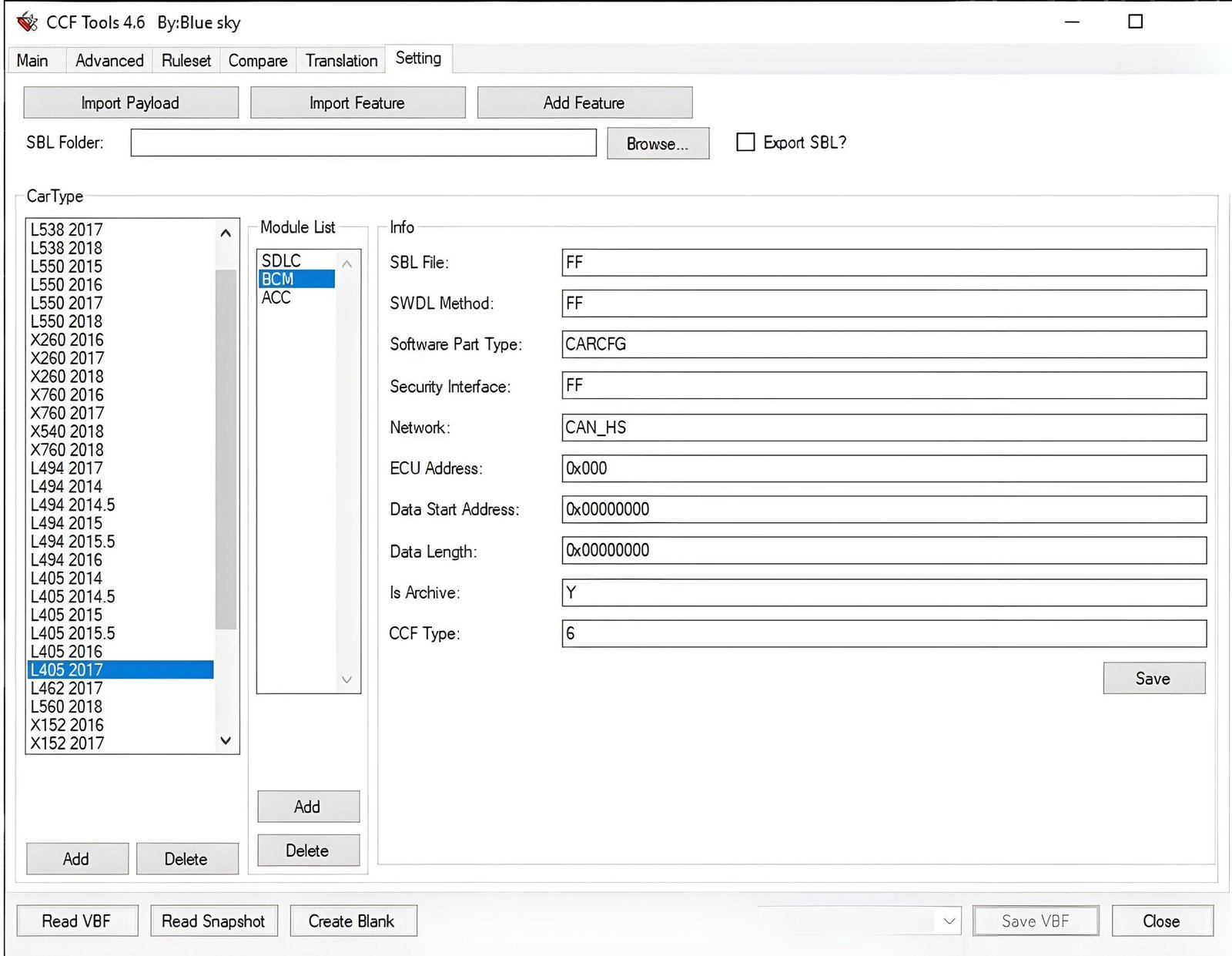Click the Create Blank button

[x=353, y=921]
